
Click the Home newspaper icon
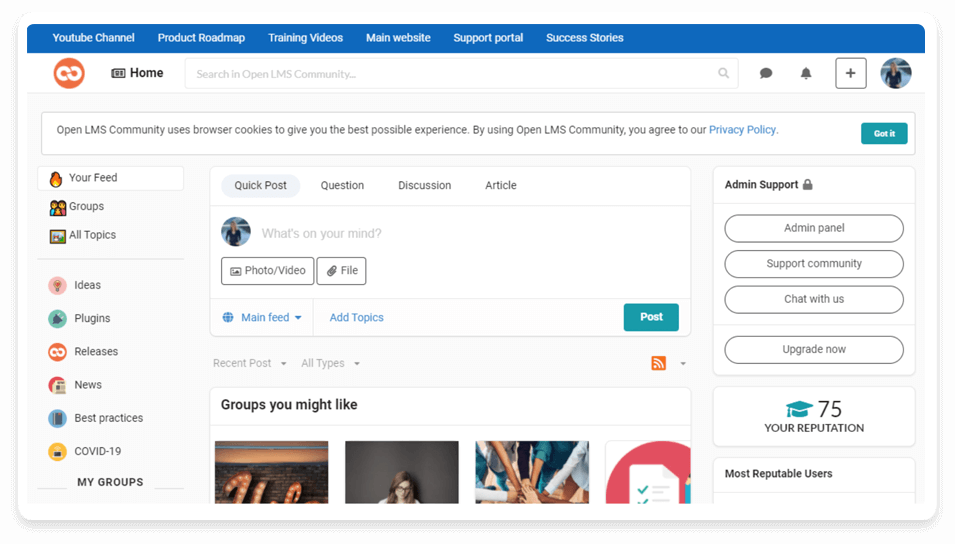click(x=118, y=73)
